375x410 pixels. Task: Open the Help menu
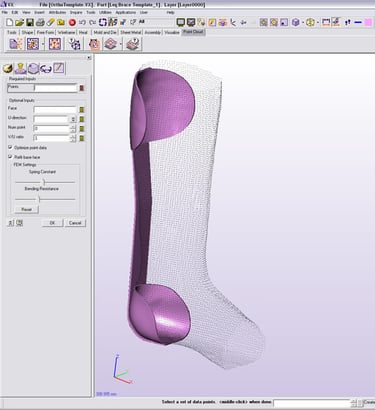tap(170, 12)
